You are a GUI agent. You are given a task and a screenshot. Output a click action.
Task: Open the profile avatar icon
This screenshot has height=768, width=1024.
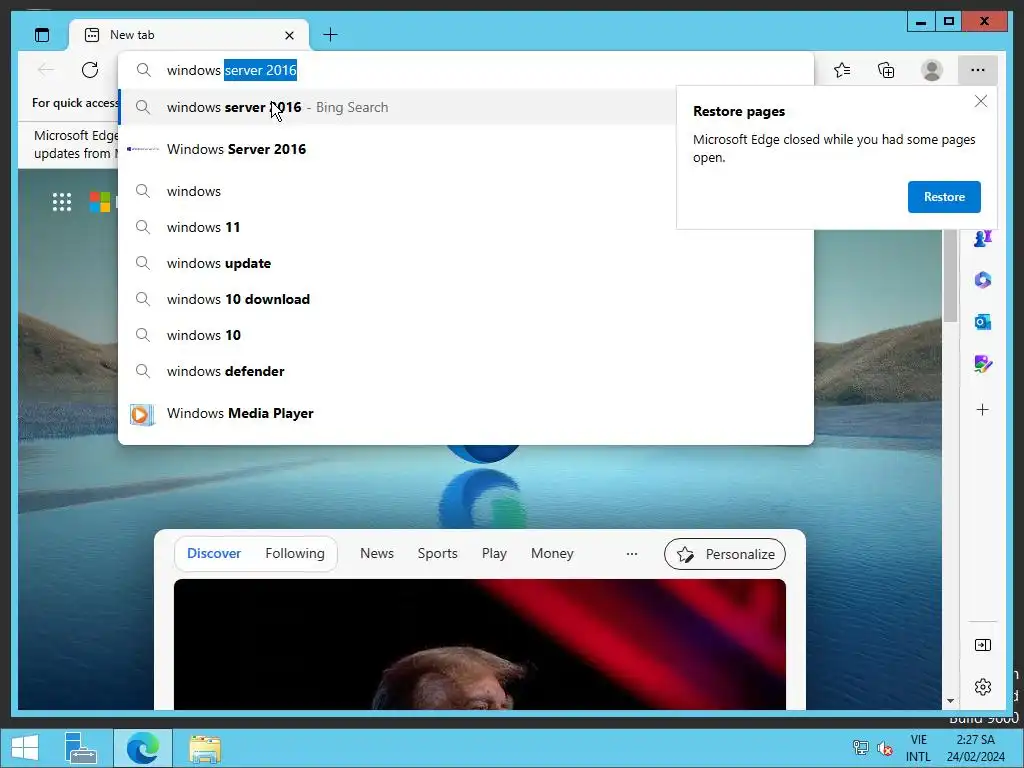click(x=932, y=70)
